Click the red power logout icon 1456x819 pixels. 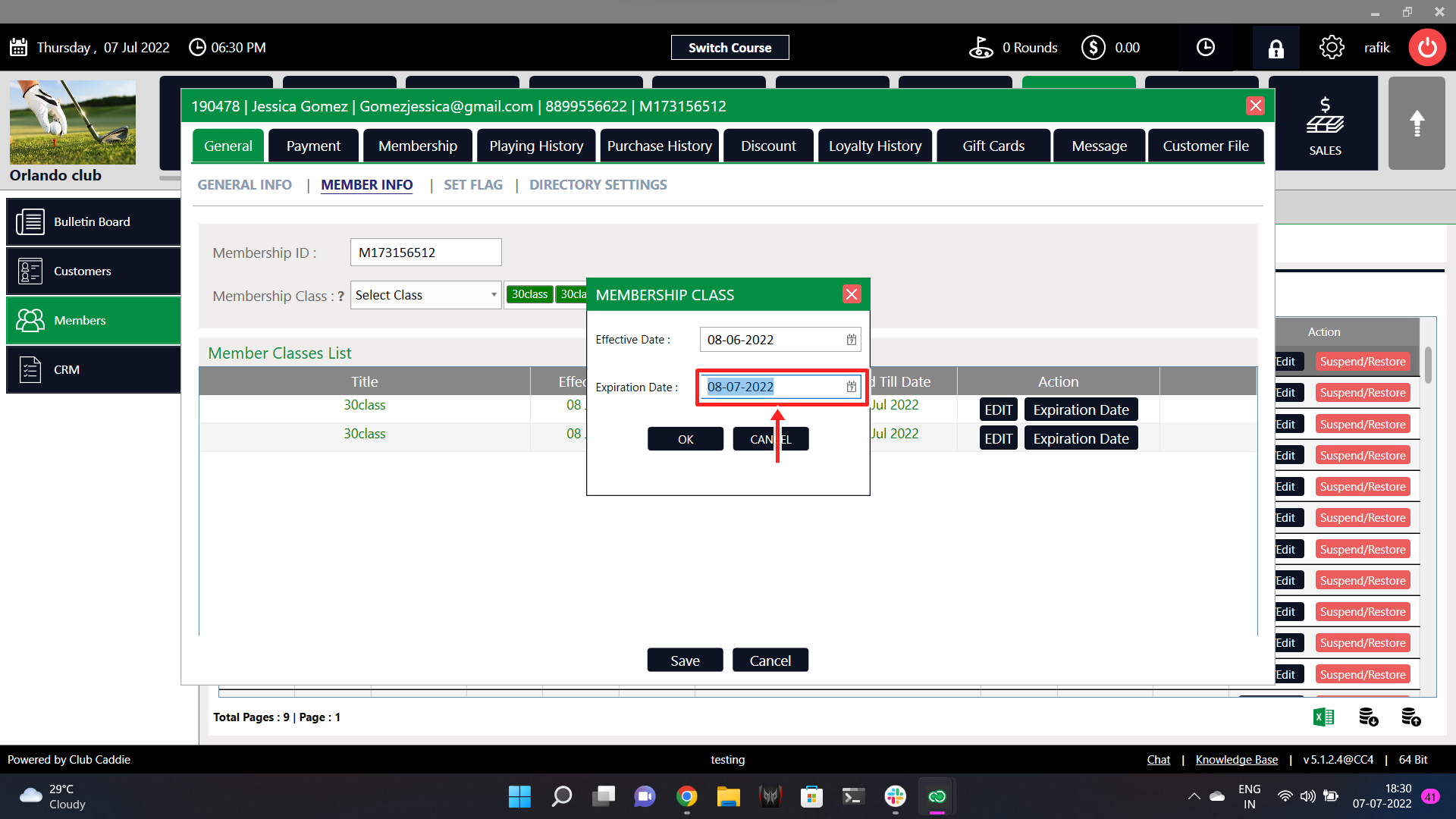1427,48
